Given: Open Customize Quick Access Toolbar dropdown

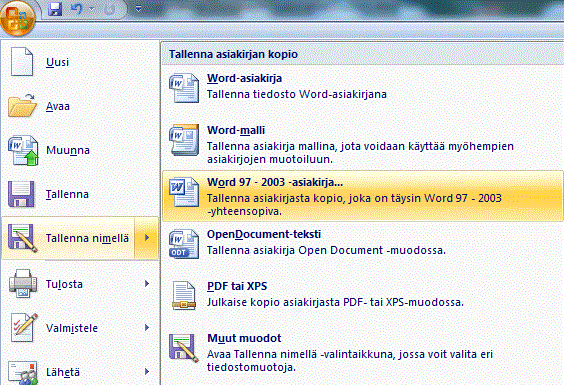Looking at the screenshot, I should tap(138, 9).
